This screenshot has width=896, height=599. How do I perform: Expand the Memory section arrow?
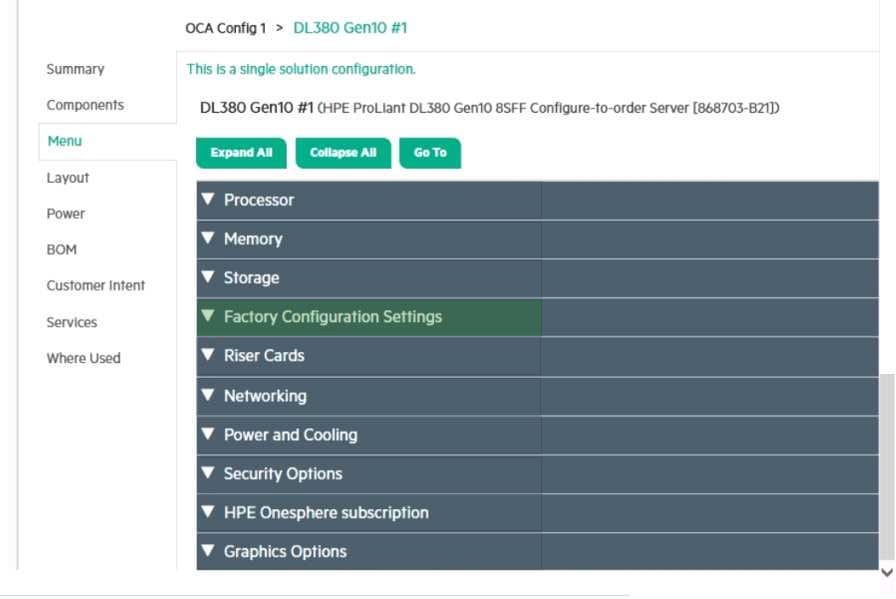pos(208,239)
